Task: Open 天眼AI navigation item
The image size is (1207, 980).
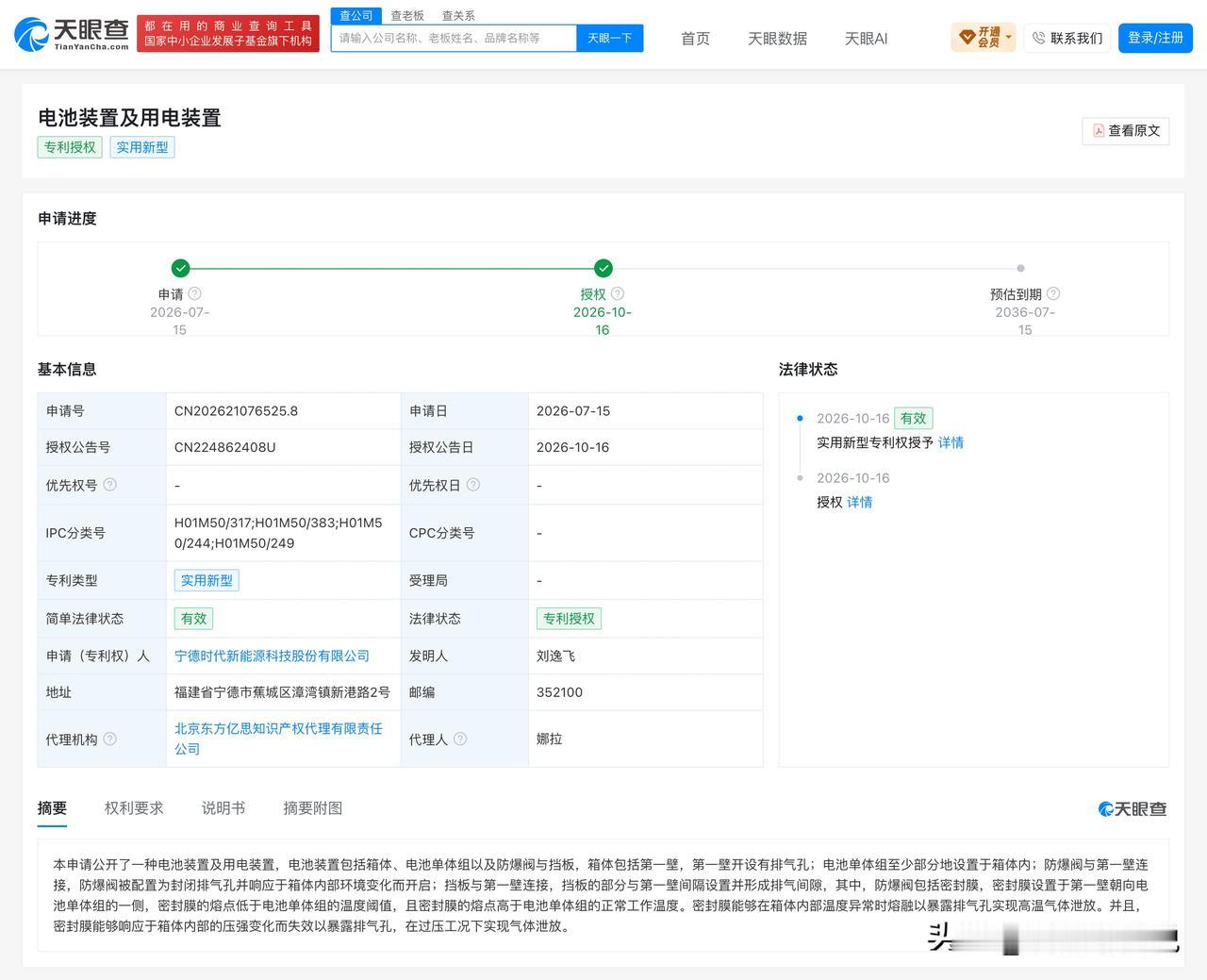Action: tap(866, 39)
